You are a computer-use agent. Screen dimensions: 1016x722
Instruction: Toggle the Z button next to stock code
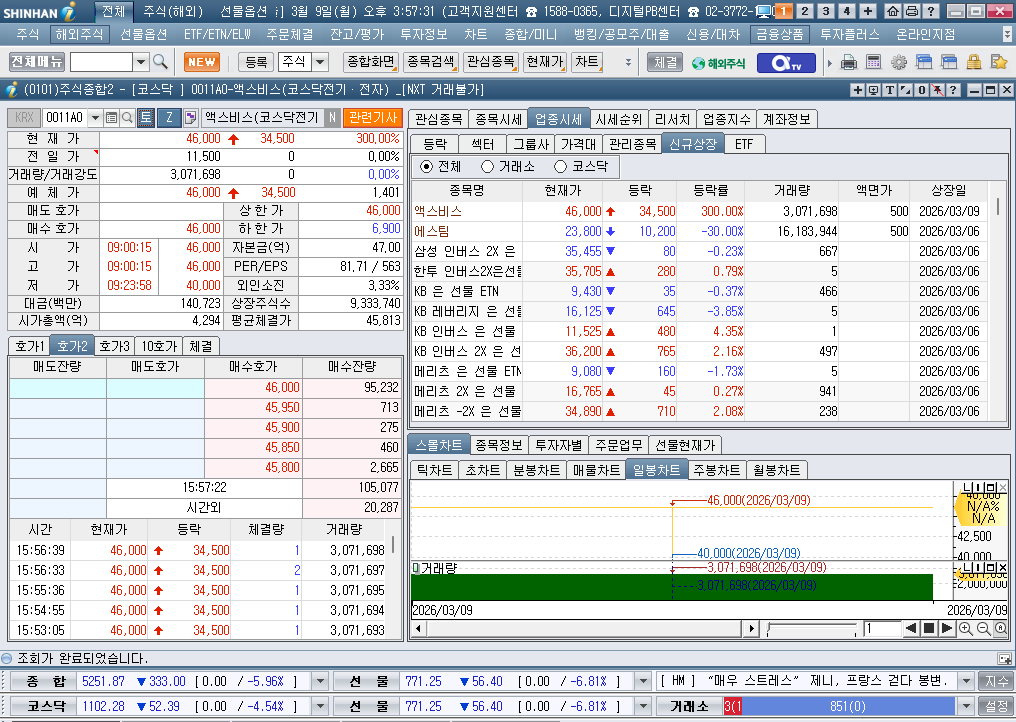click(170, 117)
